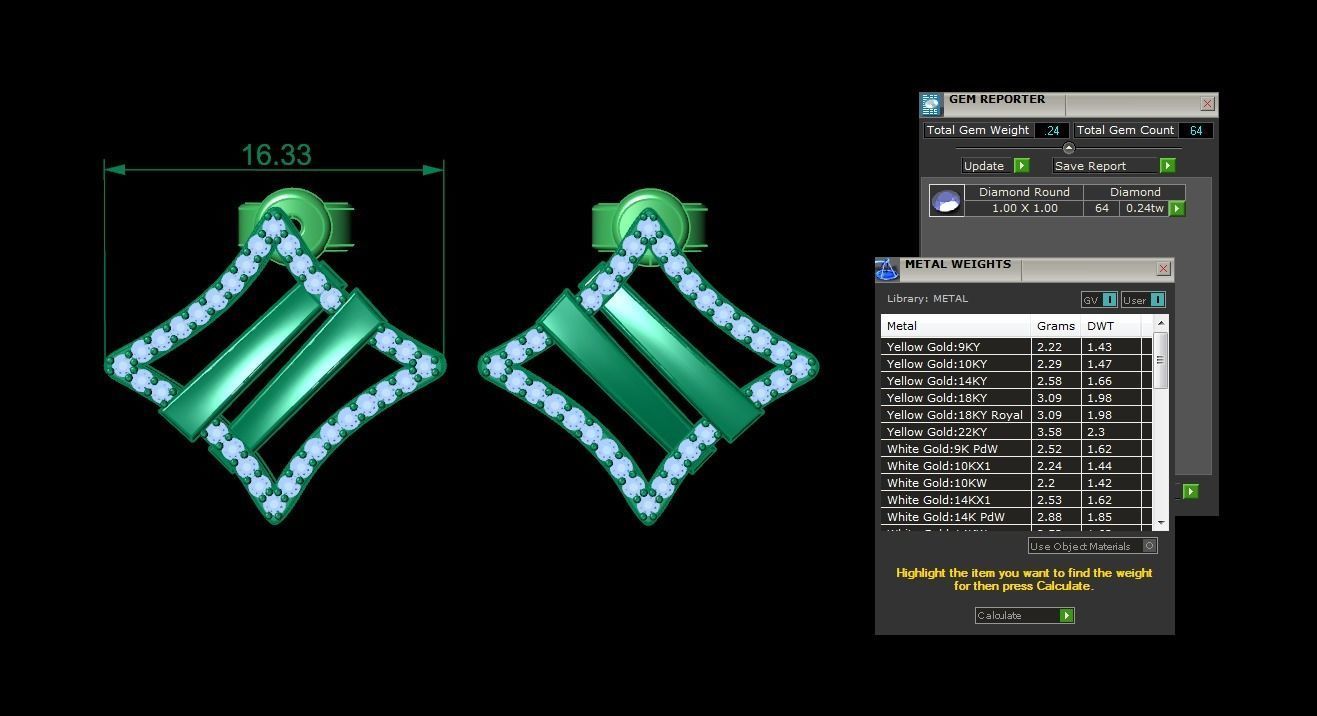This screenshot has height=716, width=1317.
Task: Click green arrow next to Save Report
Action: tap(1167, 166)
